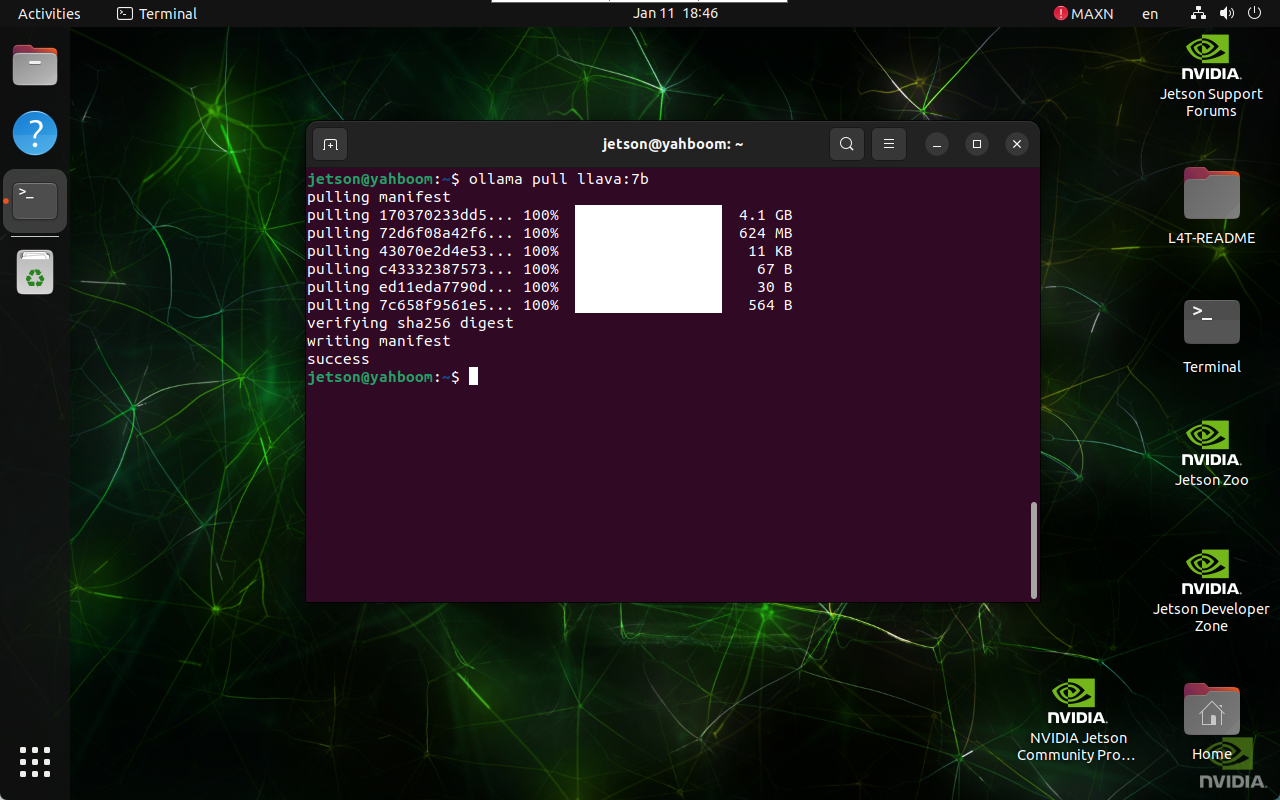Screen dimensions: 1280x800
Task: Click the 'verifying sha256 digest' line
Action: (410, 323)
